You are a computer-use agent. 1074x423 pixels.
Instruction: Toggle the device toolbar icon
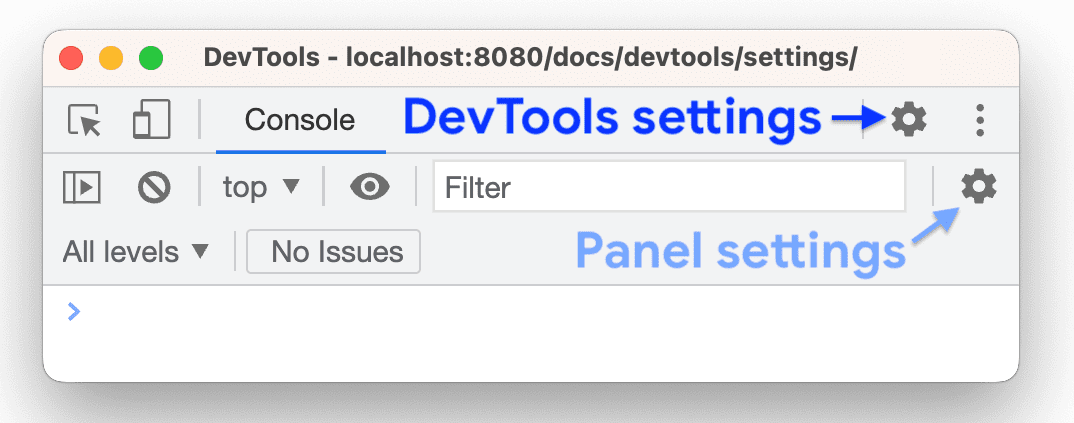click(x=151, y=121)
